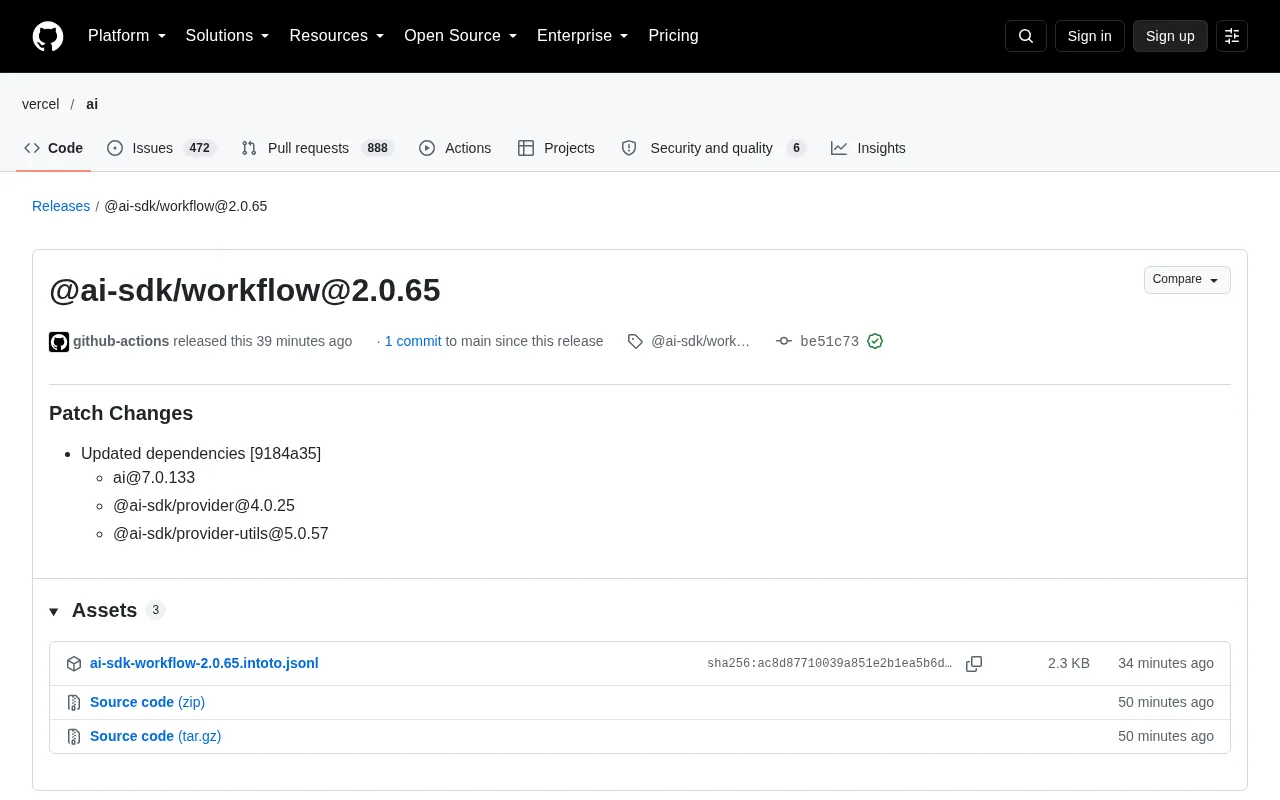Viewport: 1280px width, 800px height.
Task: Expand the Solutions menu
Action: pyautogui.click(x=228, y=36)
